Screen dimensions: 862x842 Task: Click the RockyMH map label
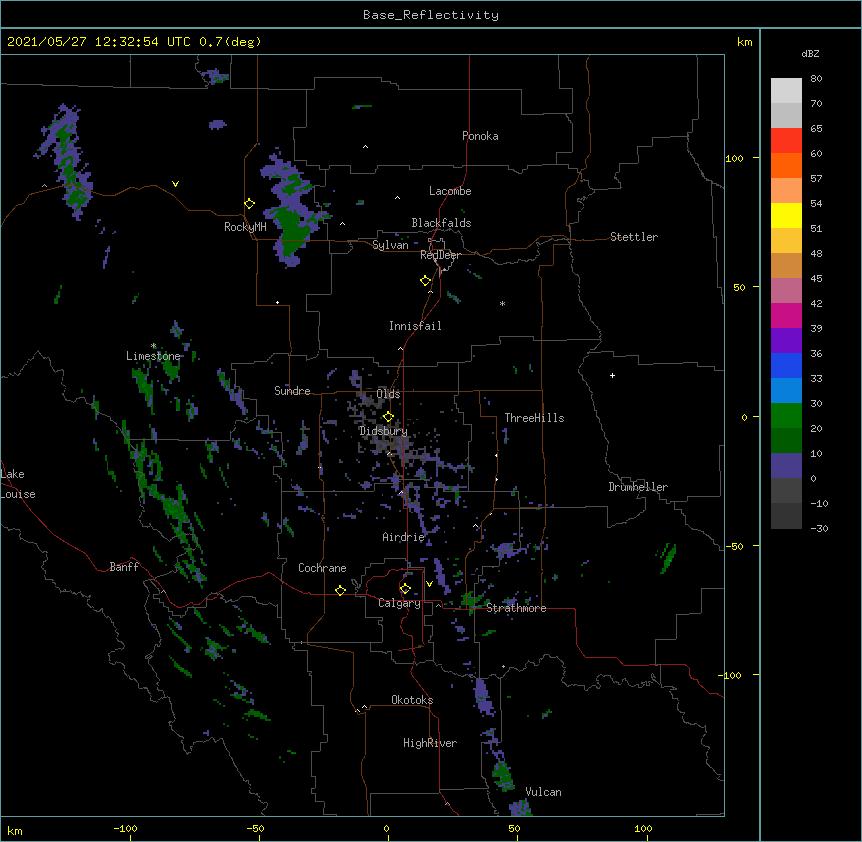[x=245, y=227]
